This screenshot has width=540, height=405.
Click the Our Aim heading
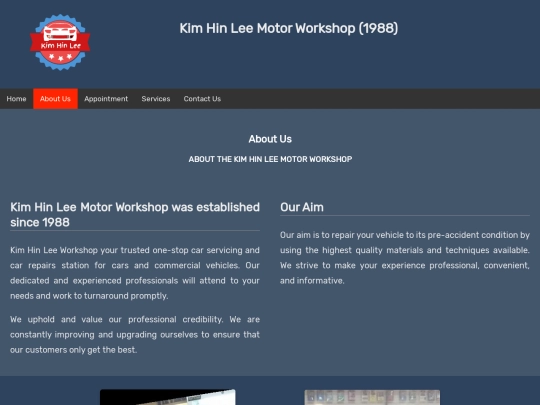[x=302, y=207]
